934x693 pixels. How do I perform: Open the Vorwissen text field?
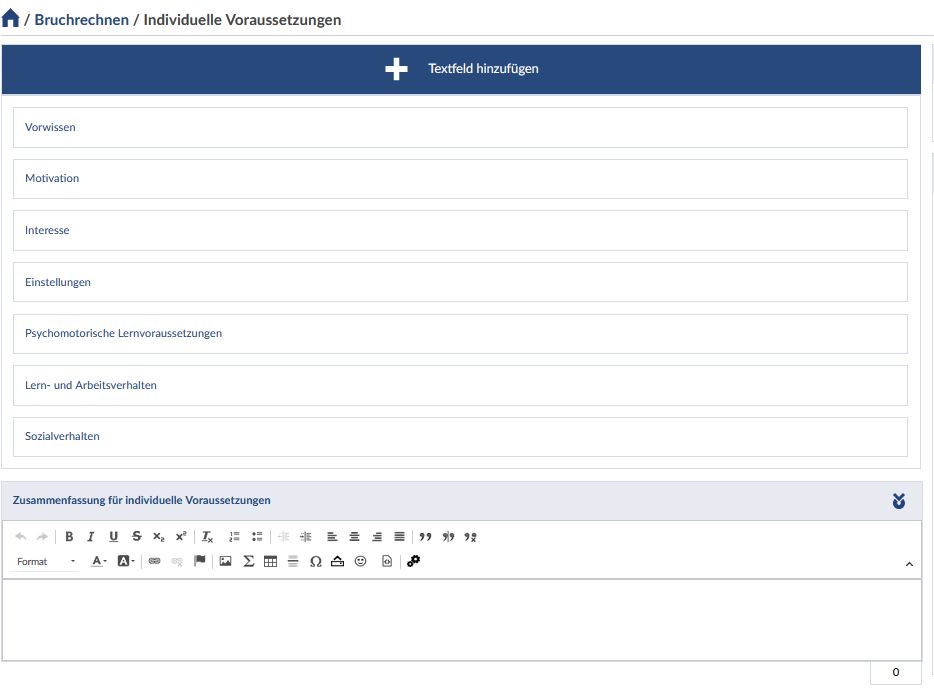tap(460, 127)
